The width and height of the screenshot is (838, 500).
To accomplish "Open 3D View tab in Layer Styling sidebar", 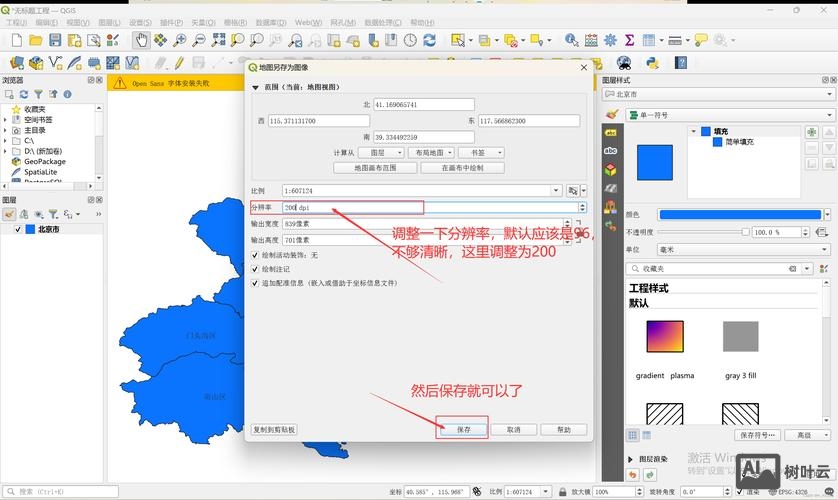I will 610,170.
